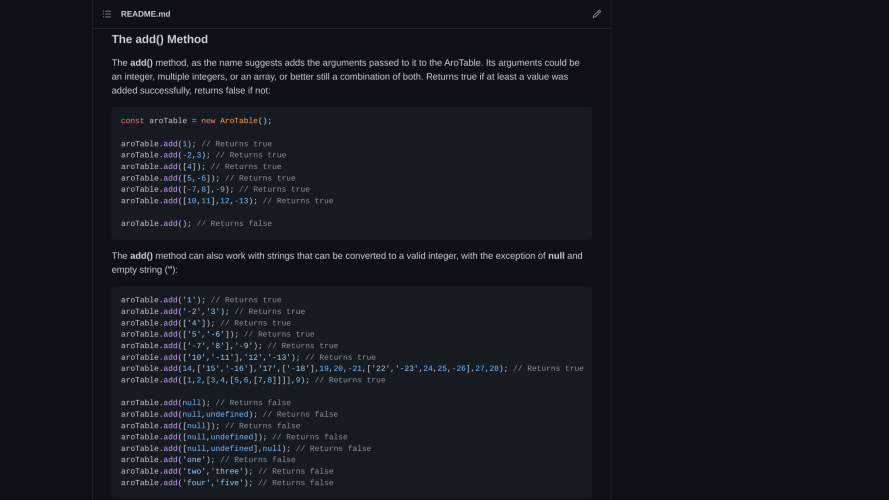Click the 'aroTable.add([null,undefined]);' code line
The image size is (889, 500).
point(234,437)
